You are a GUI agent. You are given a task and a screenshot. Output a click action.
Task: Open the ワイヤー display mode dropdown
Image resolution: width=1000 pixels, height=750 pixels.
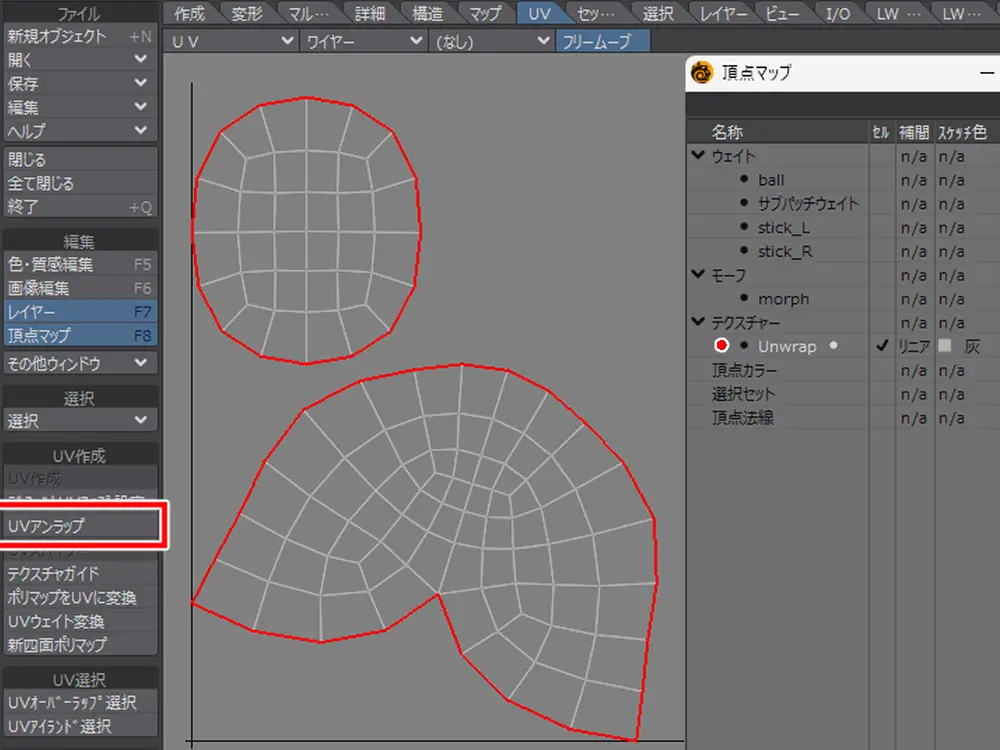pyautogui.click(x=363, y=41)
